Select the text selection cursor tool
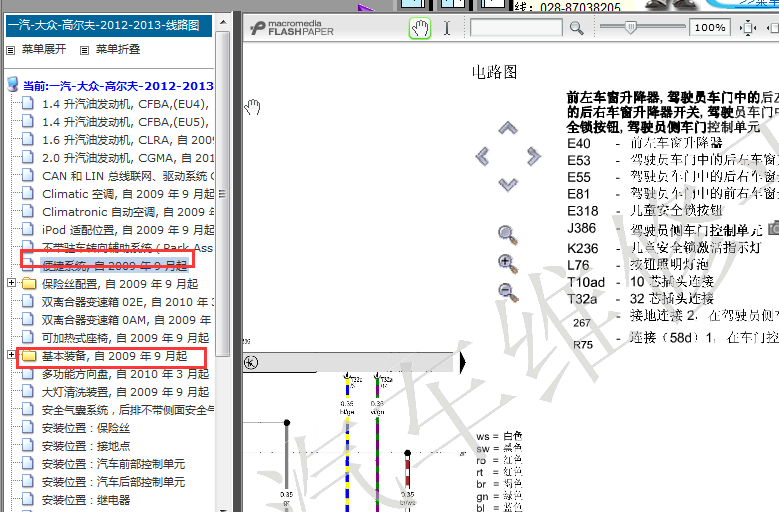 (447, 28)
